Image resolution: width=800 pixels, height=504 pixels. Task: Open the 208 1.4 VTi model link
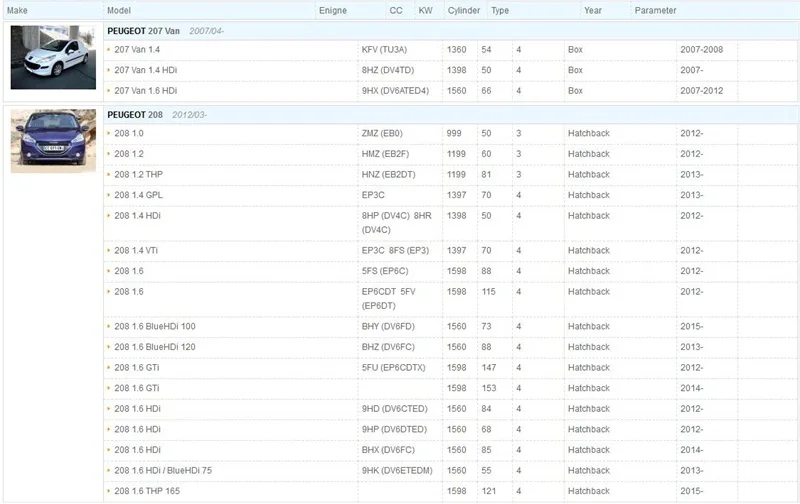click(x=136, y=250)
